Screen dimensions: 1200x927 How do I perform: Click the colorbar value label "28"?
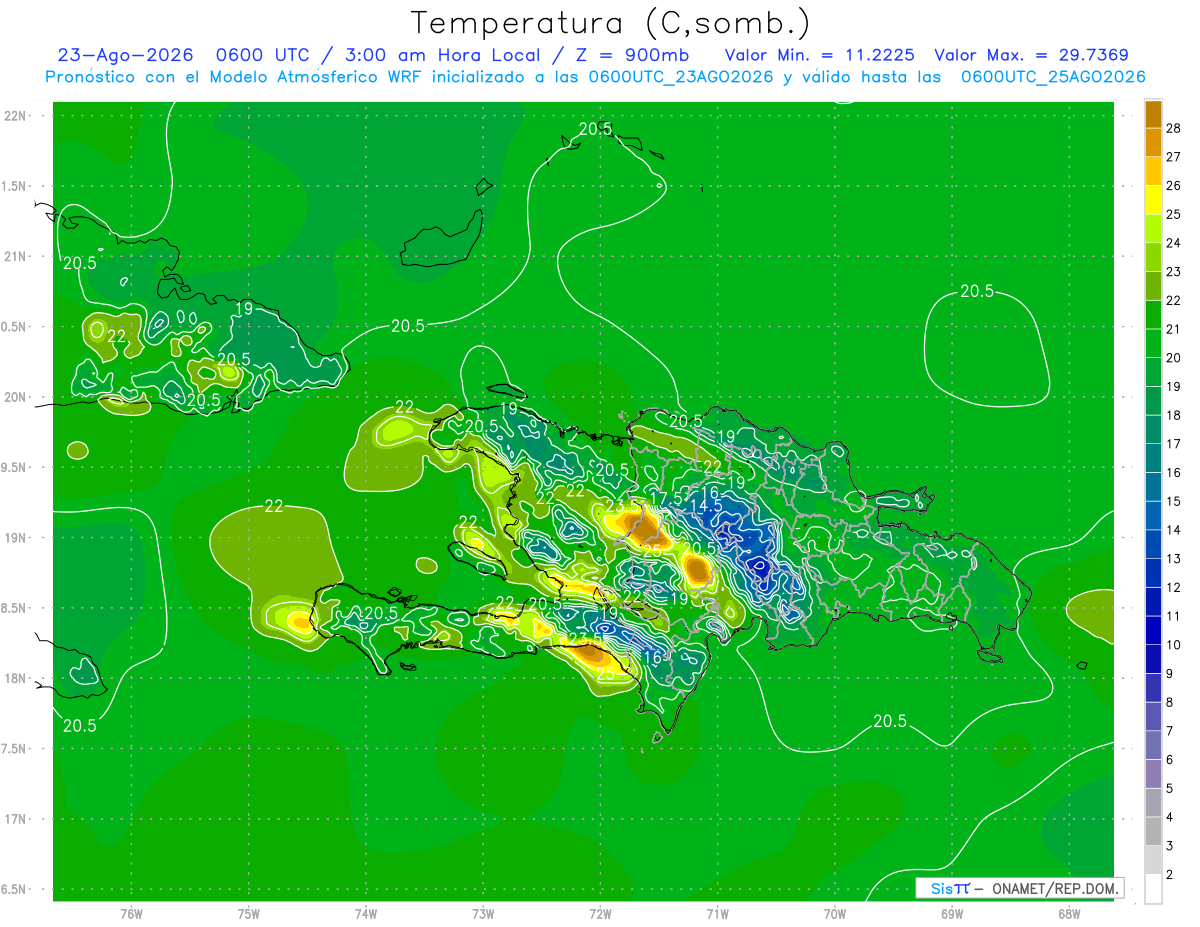coord(1173,128)
